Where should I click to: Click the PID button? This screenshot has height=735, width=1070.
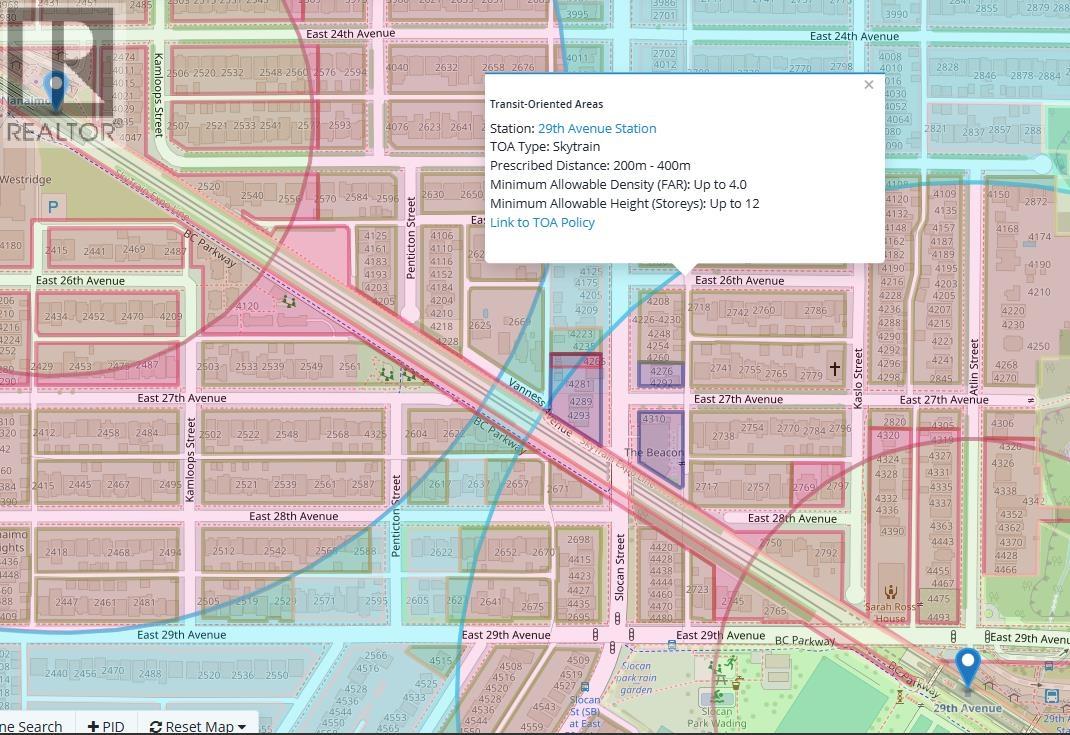tap(106, 726)
